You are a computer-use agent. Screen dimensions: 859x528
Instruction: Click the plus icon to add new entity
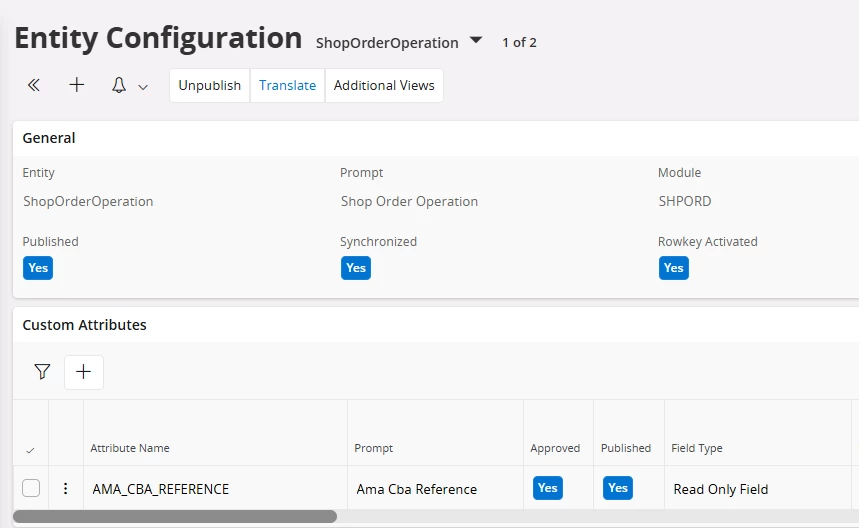pos(77,86)
